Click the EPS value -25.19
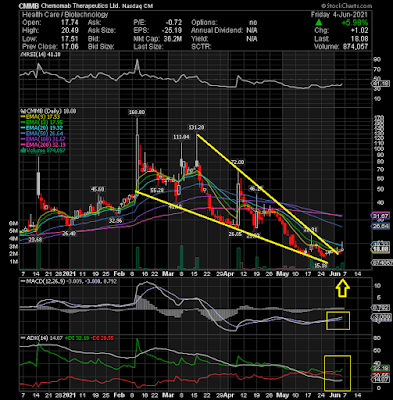393x400 pixels. click(x=171, y=31)
